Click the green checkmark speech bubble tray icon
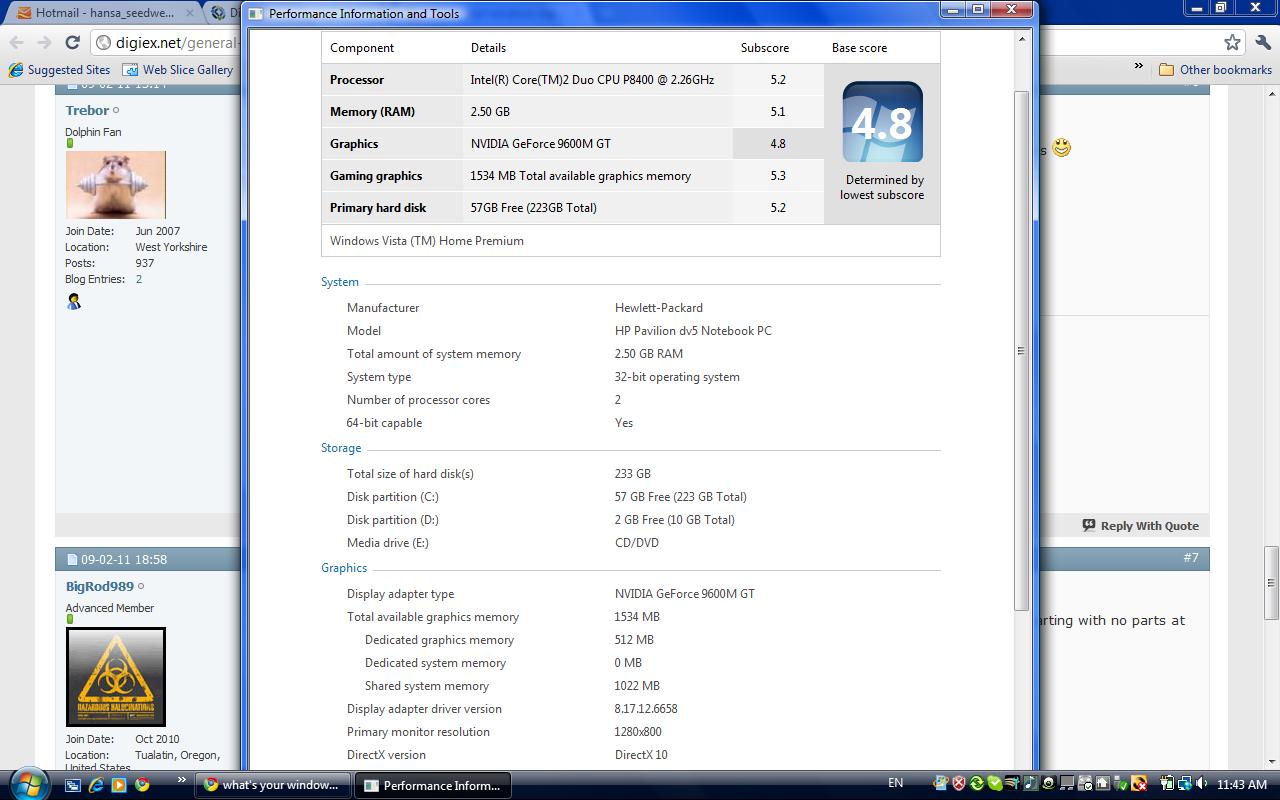 click(995, 783)
